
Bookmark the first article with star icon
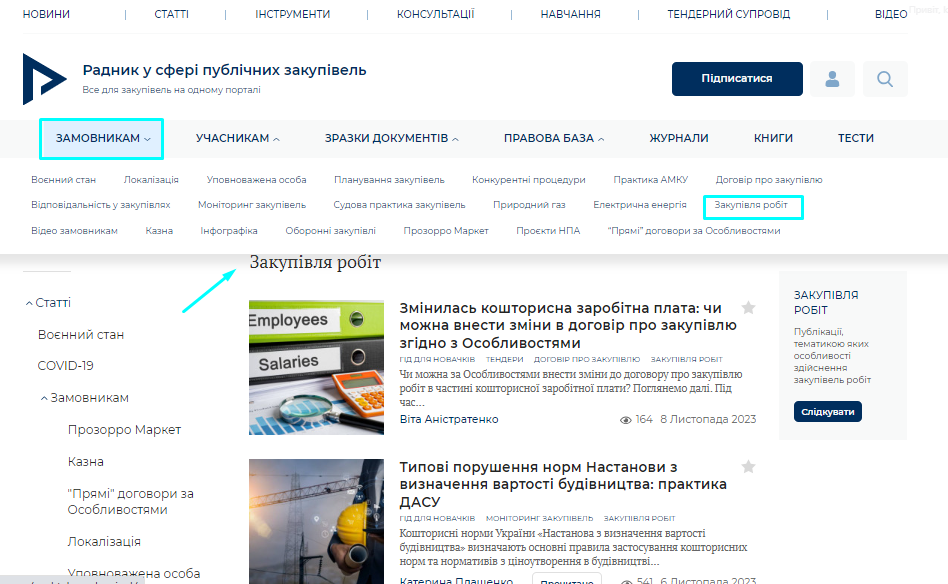[748, 308]
